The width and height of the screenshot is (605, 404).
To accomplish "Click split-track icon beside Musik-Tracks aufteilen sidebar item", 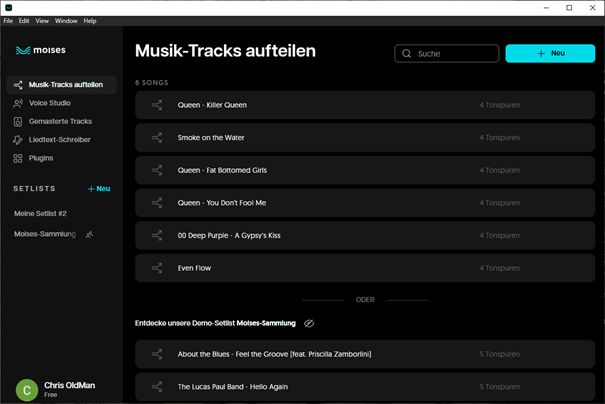I will (x=18, y=85).
